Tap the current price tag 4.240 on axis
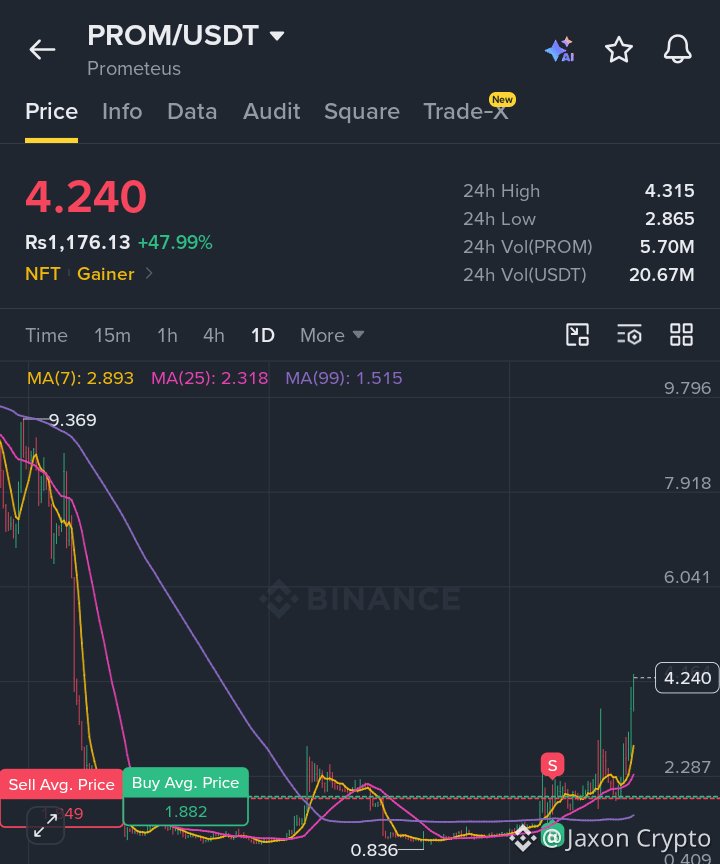 pyautogui.click(x=687, y=678)
